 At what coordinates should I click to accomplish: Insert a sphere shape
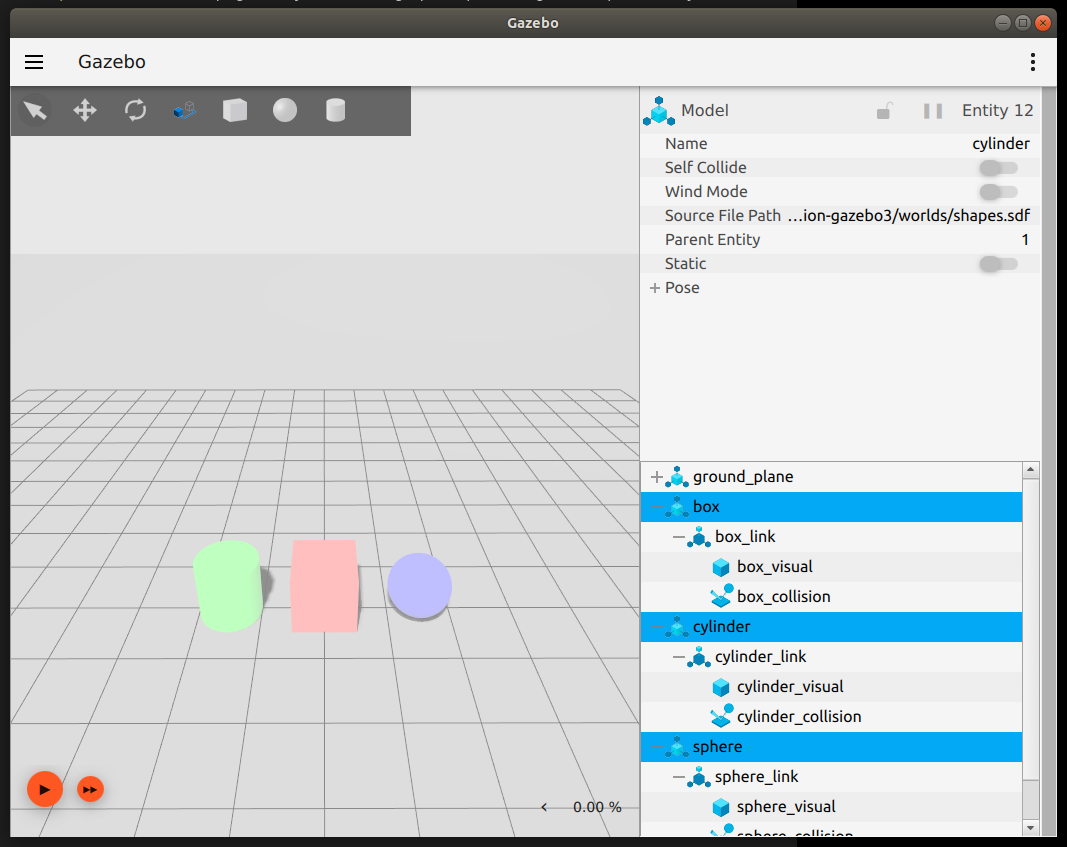point(285,110)
